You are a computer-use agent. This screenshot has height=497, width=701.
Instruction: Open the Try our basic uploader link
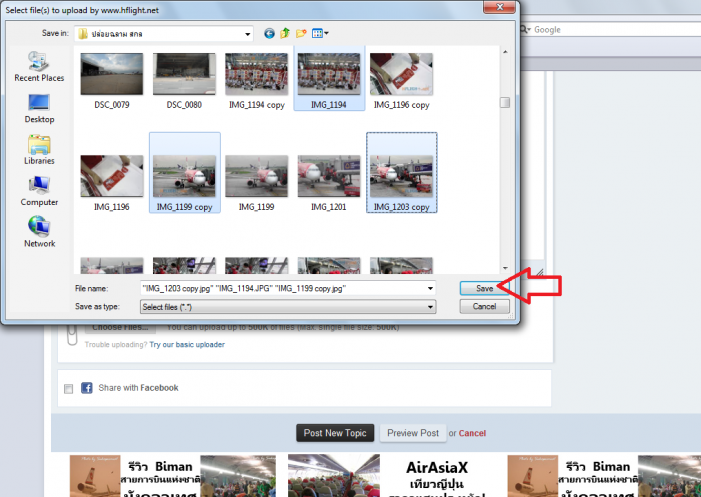[x=187, y=344]
